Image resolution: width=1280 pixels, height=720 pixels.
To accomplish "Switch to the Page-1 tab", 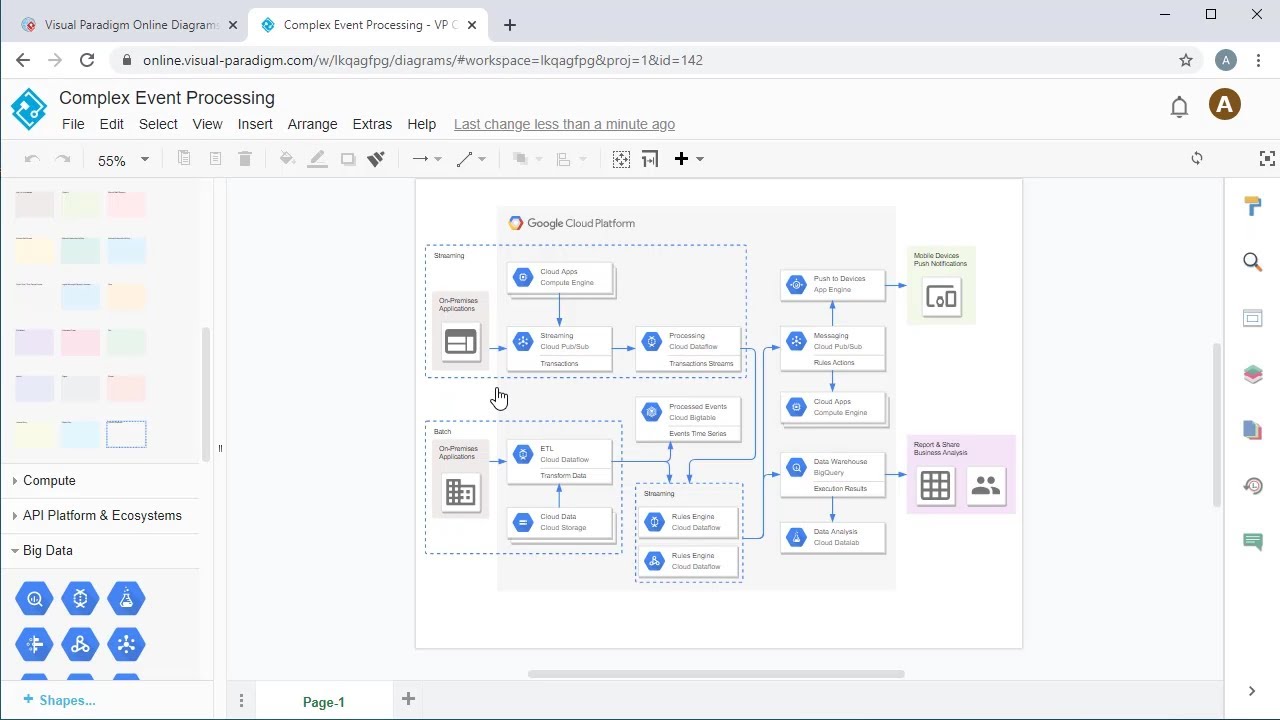I will [x=324, y=702].
